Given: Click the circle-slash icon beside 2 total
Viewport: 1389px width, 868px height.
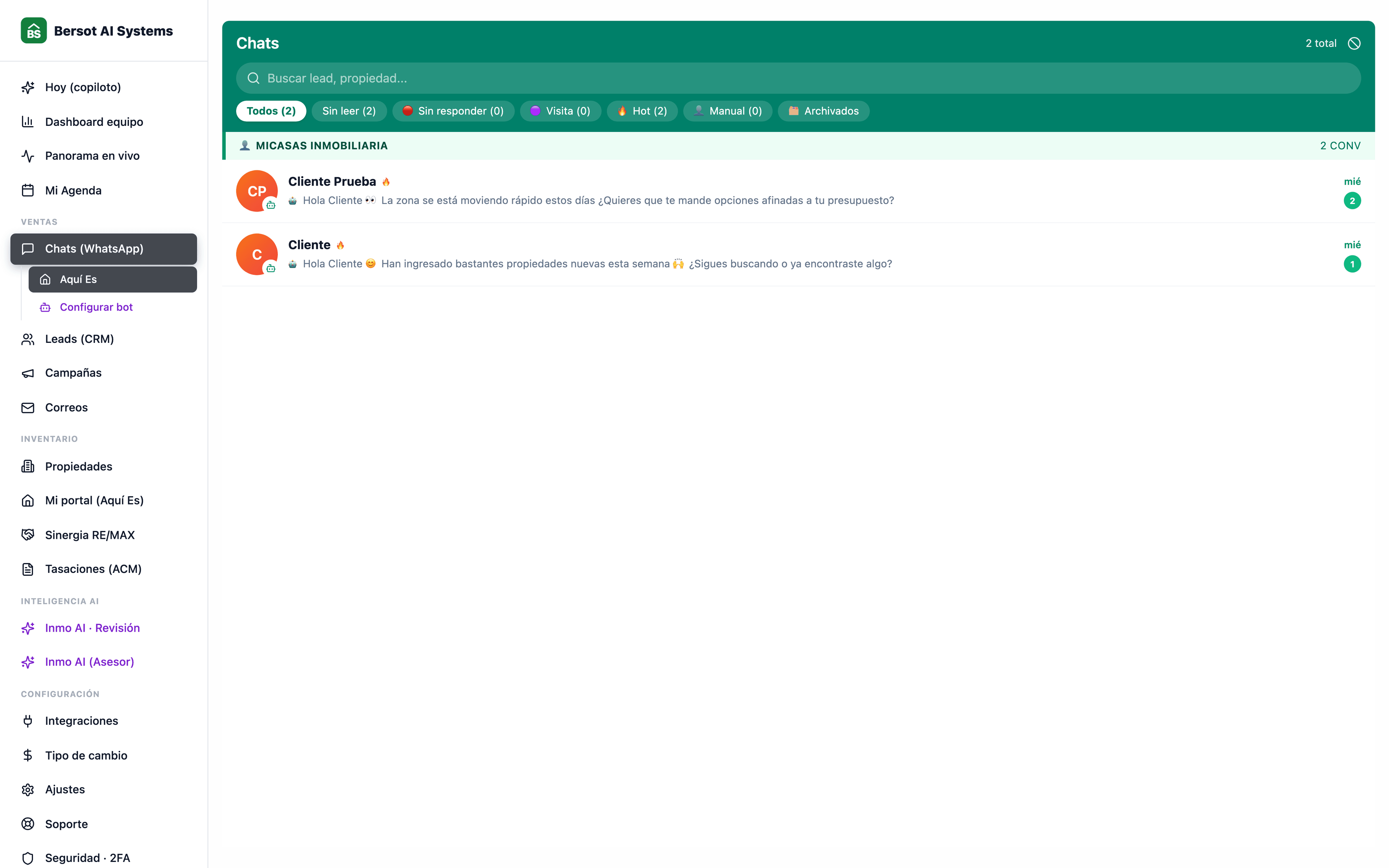Looking at the screenshot, I should click(x=1354, y=43).
